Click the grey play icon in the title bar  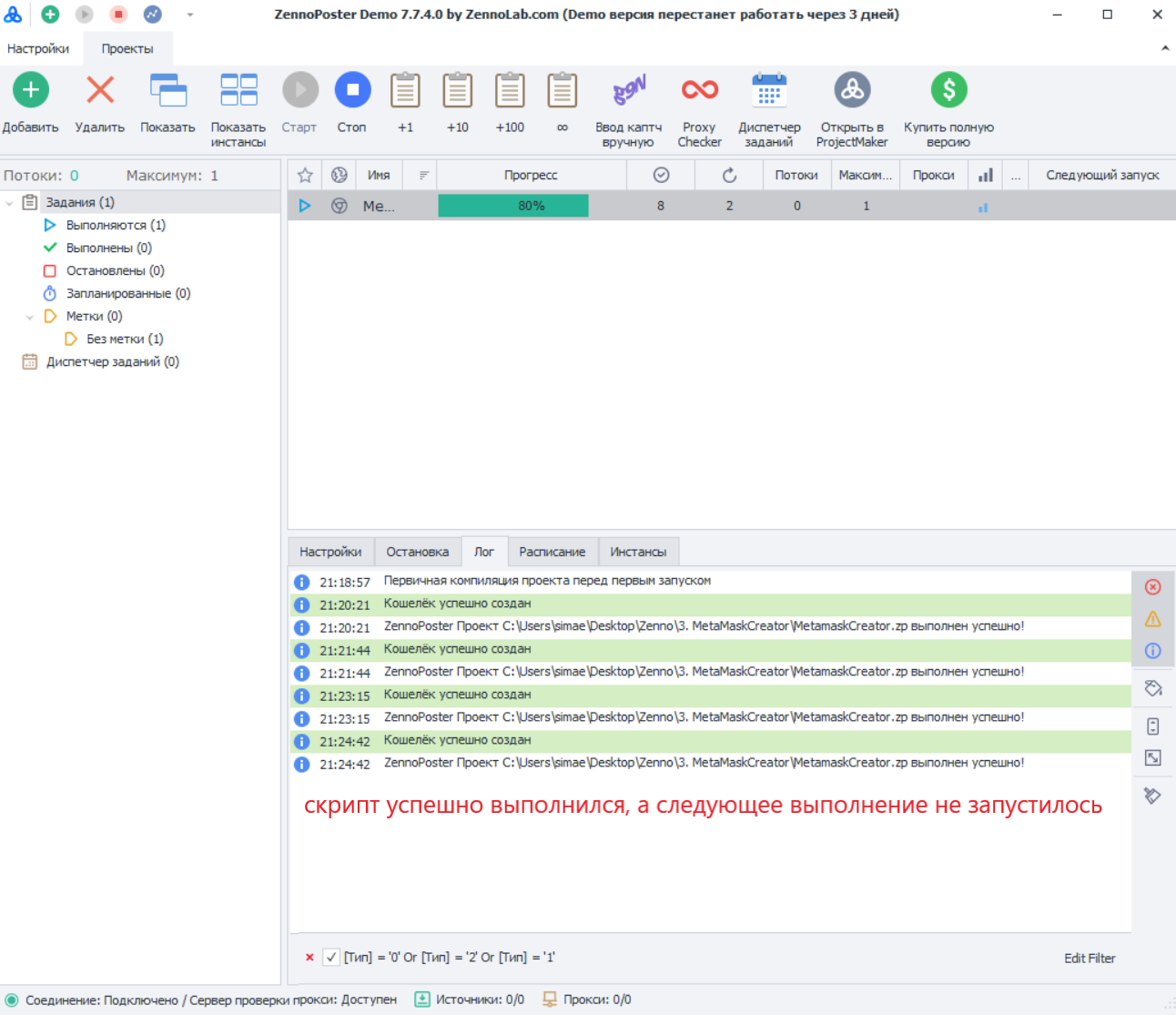click(85, 15)
